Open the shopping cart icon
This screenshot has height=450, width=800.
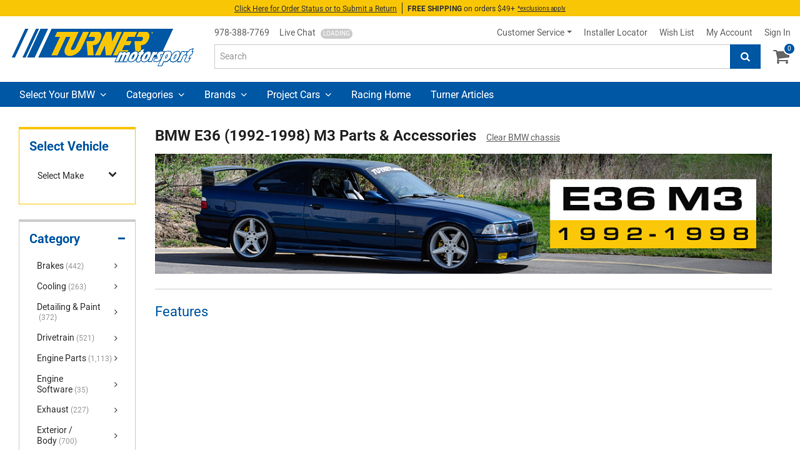pyautogui.click(x=782, y=56)
